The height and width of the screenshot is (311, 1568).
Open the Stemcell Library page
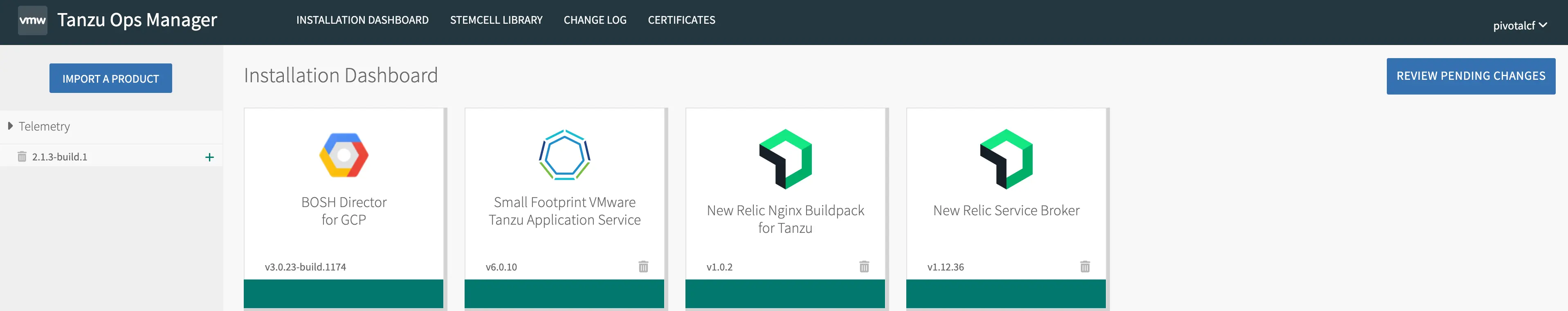(496, 20)
